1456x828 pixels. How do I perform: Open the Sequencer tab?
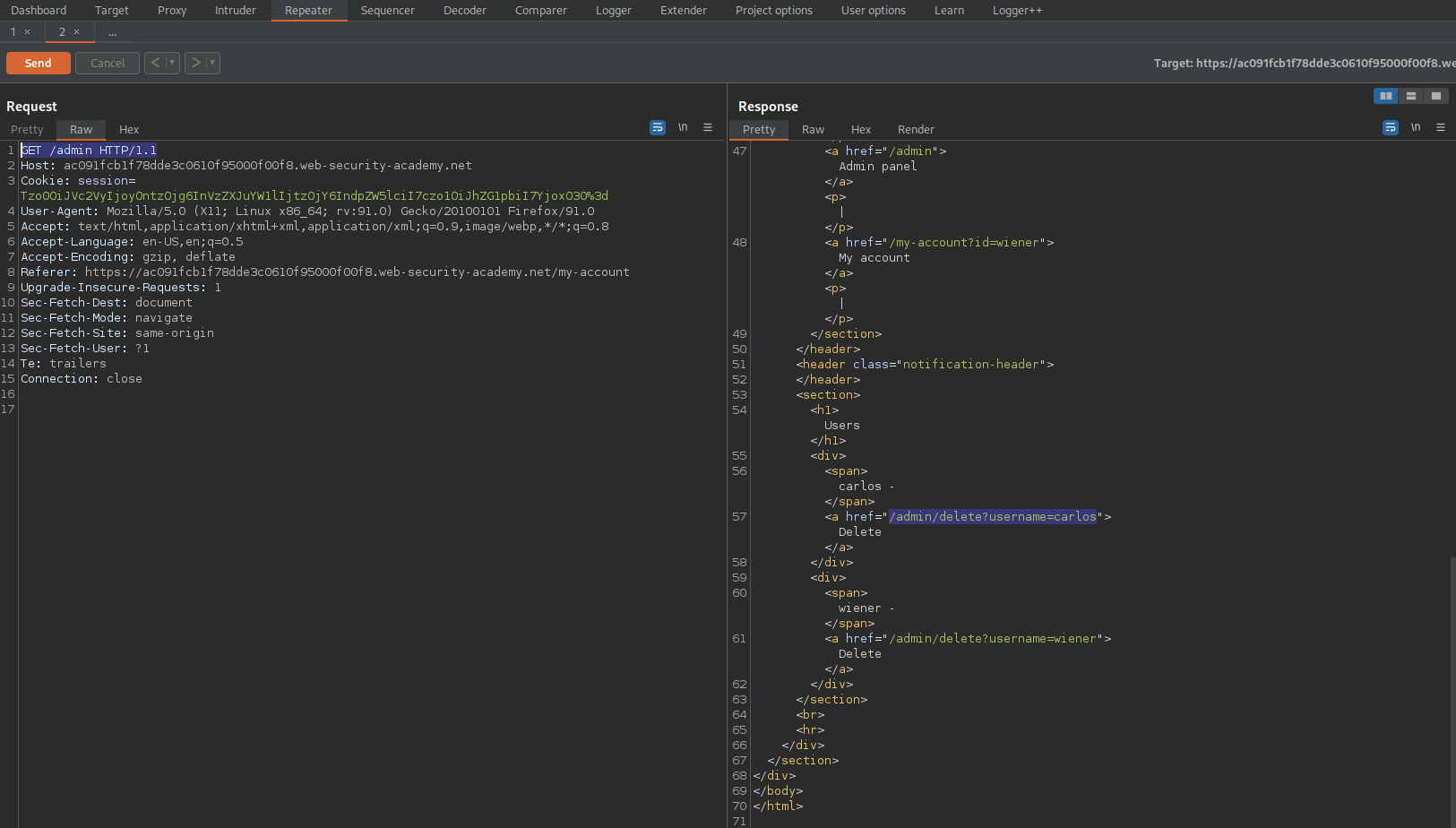(x=388, y=11)
